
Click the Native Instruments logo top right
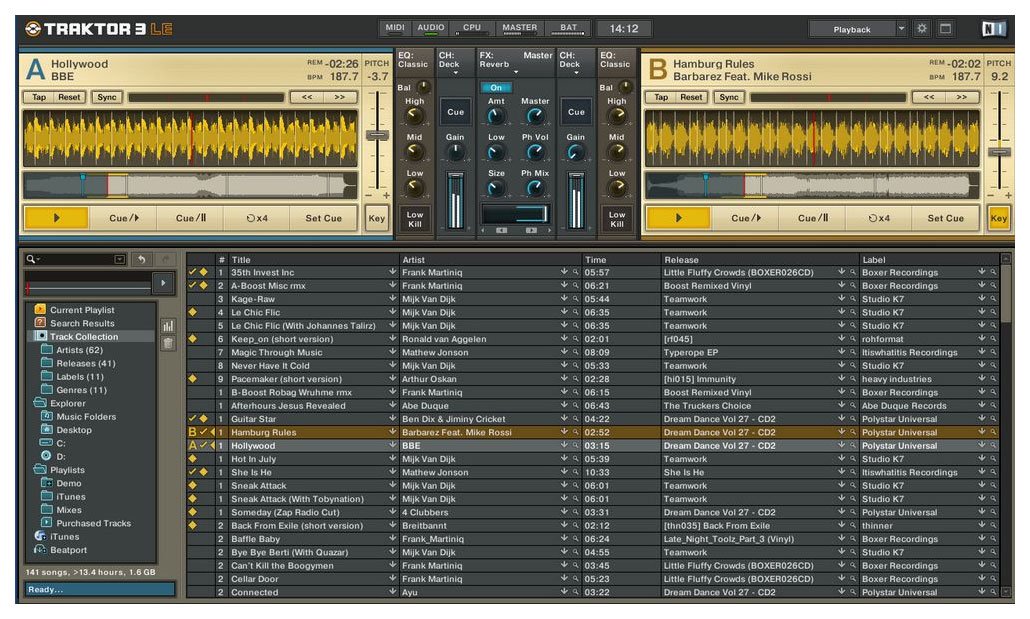(x=996, y=29)
